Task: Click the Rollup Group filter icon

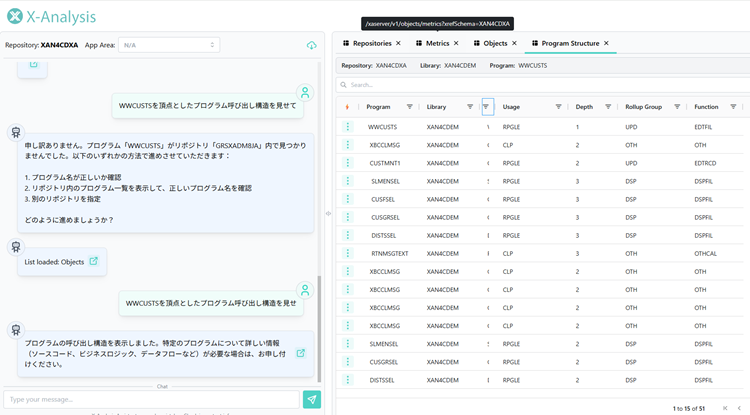Action: 677,107
